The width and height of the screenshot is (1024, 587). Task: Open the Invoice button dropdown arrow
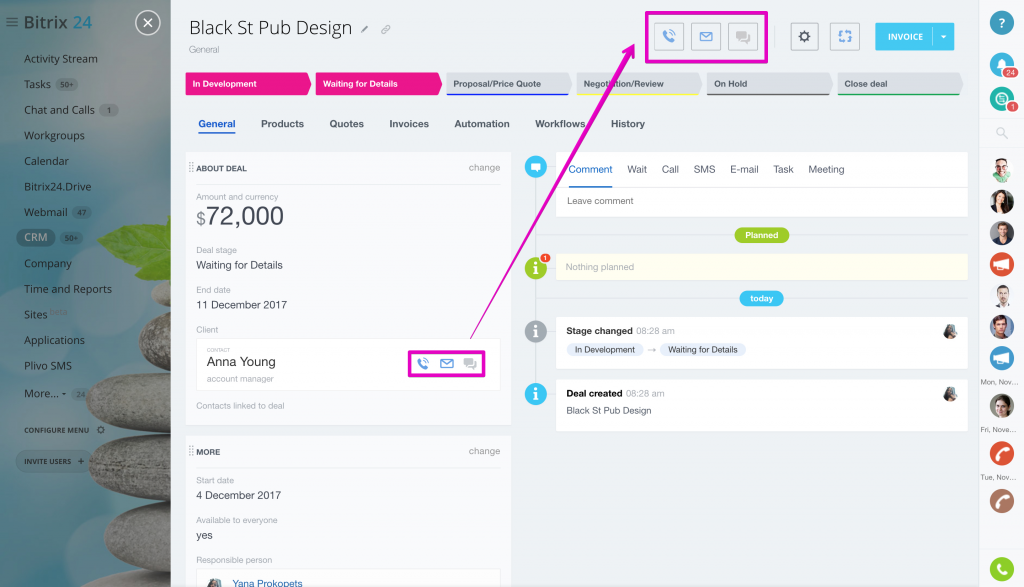pyautogui.click(x=944, y=37)
